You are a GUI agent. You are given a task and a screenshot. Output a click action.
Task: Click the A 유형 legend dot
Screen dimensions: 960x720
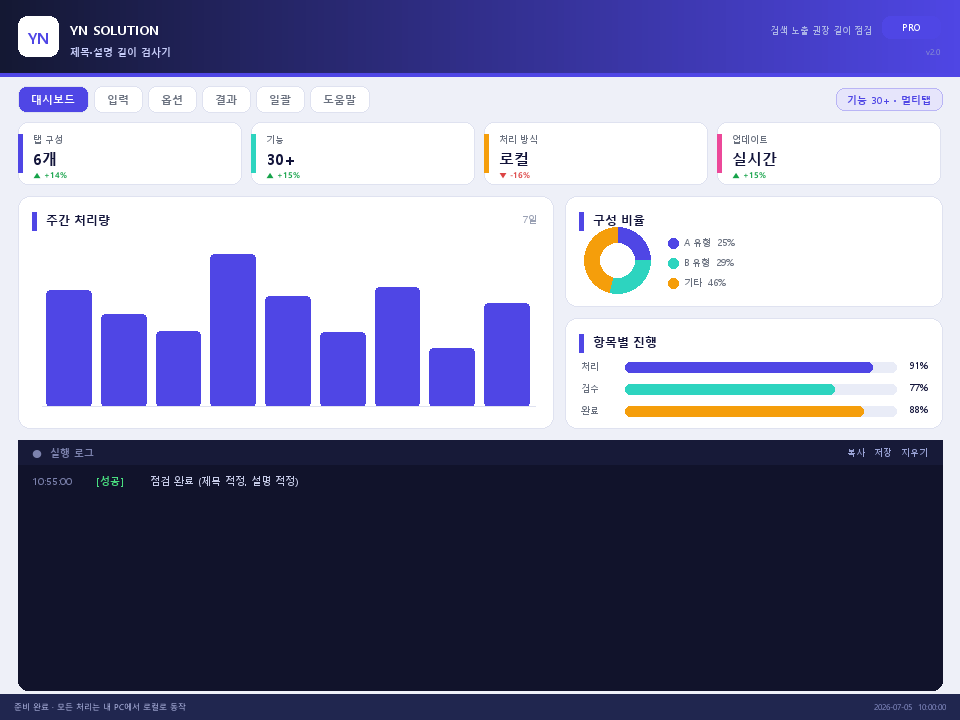[x=673, y=243]
